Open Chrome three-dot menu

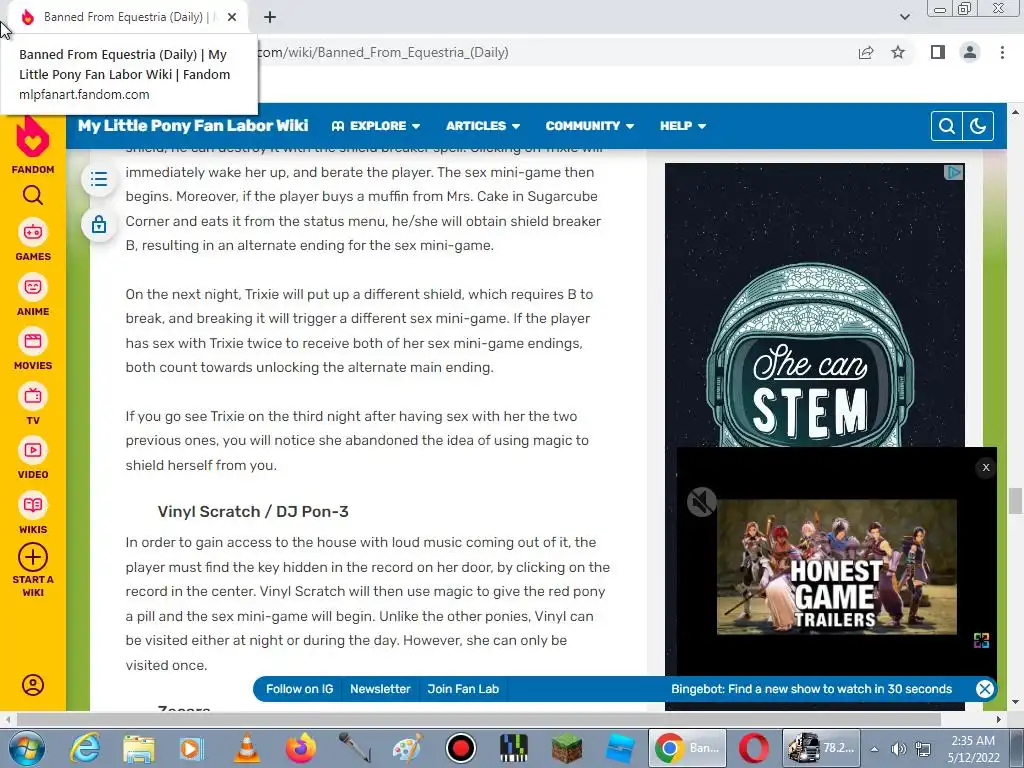tap(1002, 52)
